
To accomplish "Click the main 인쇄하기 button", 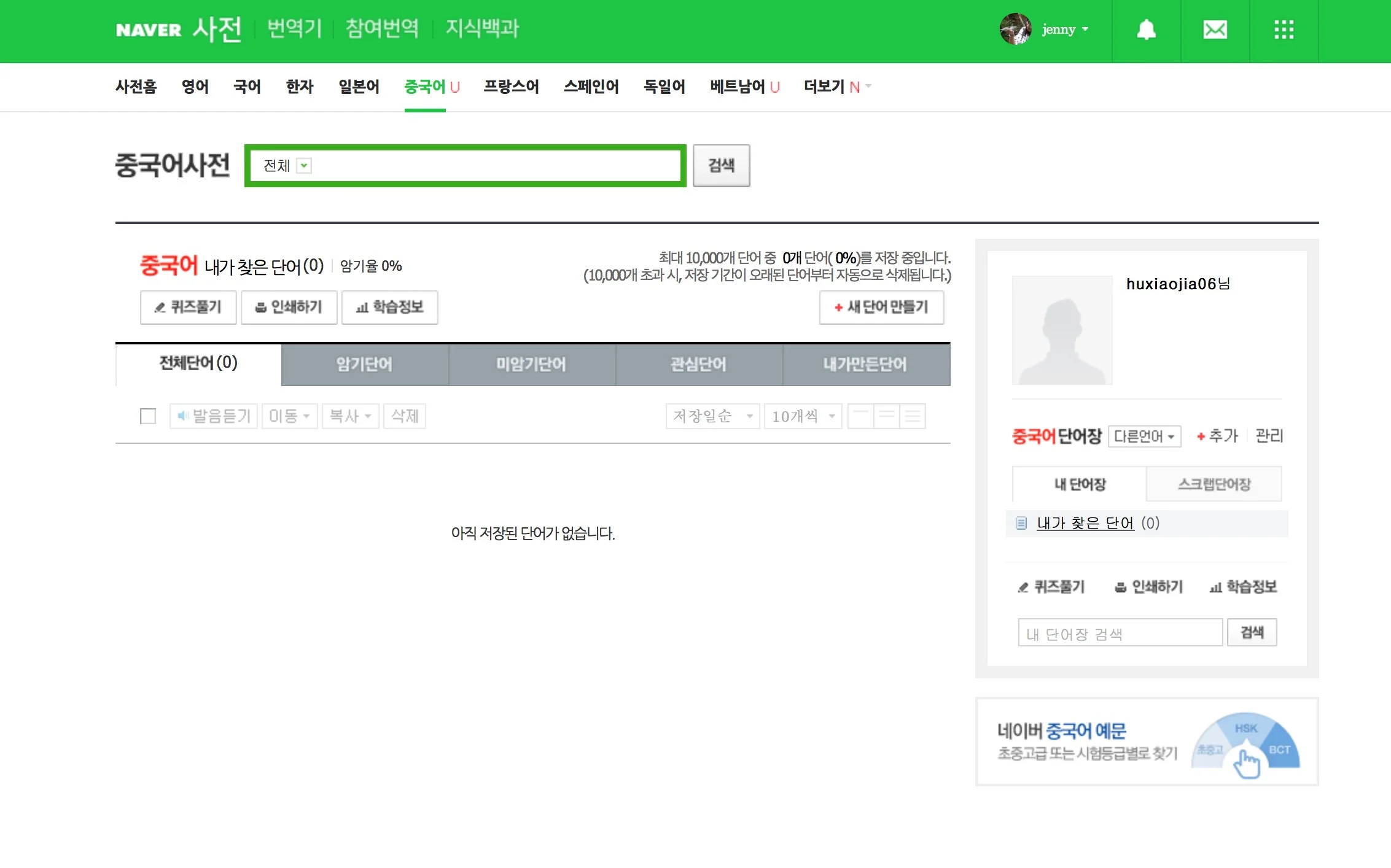I will 289,307.
